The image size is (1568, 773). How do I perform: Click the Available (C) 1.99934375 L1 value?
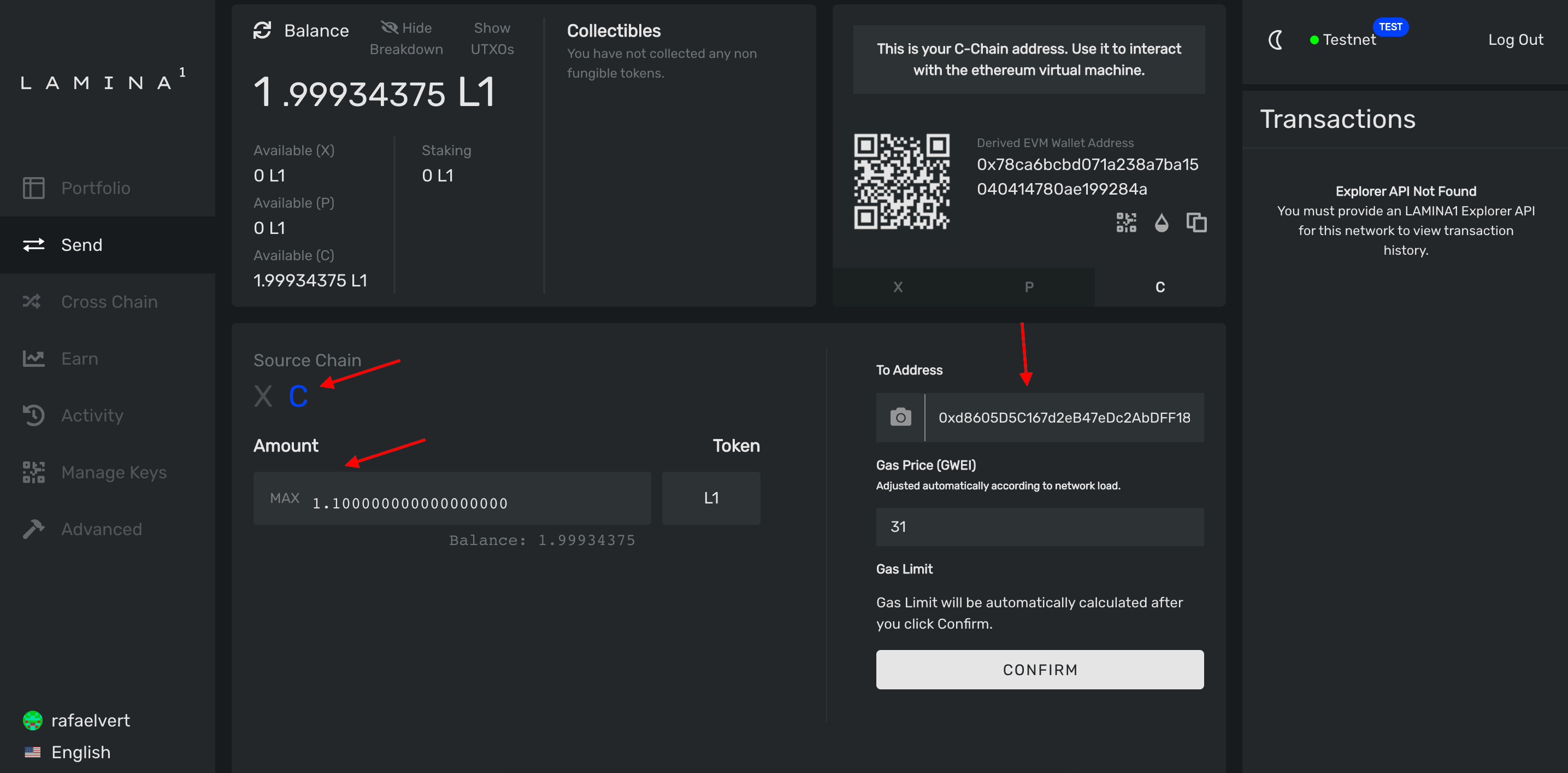tap(310, 280)
